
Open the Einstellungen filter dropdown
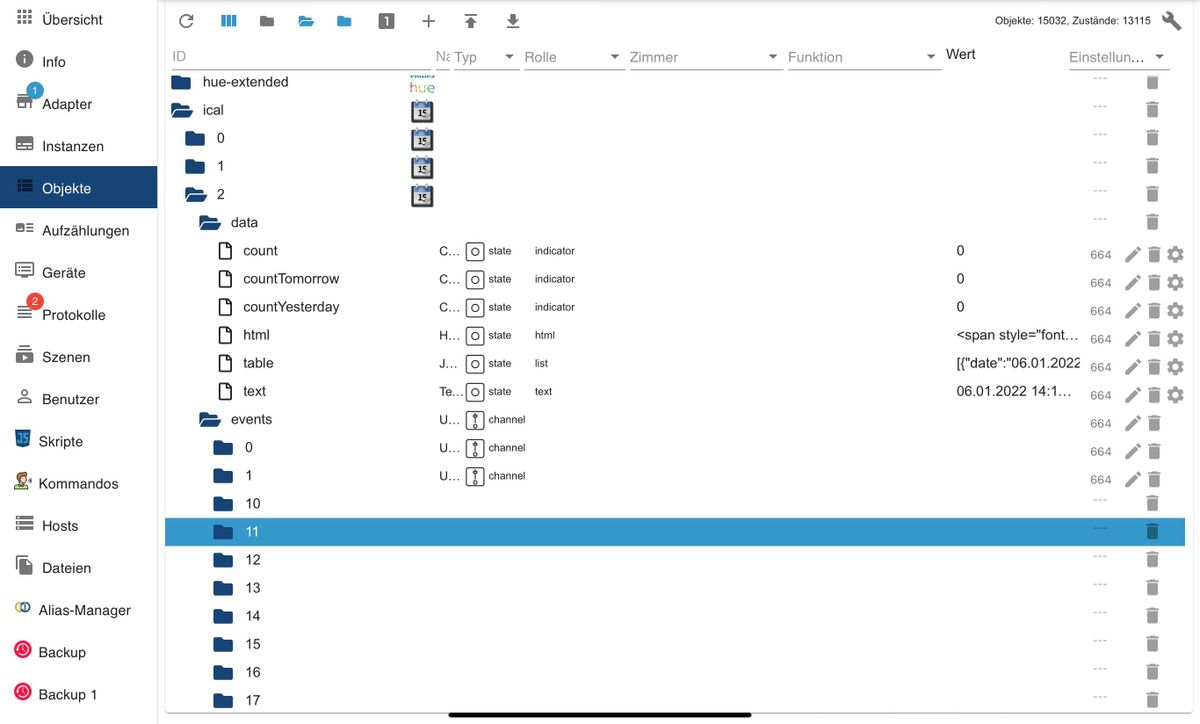click(1118, 58)
